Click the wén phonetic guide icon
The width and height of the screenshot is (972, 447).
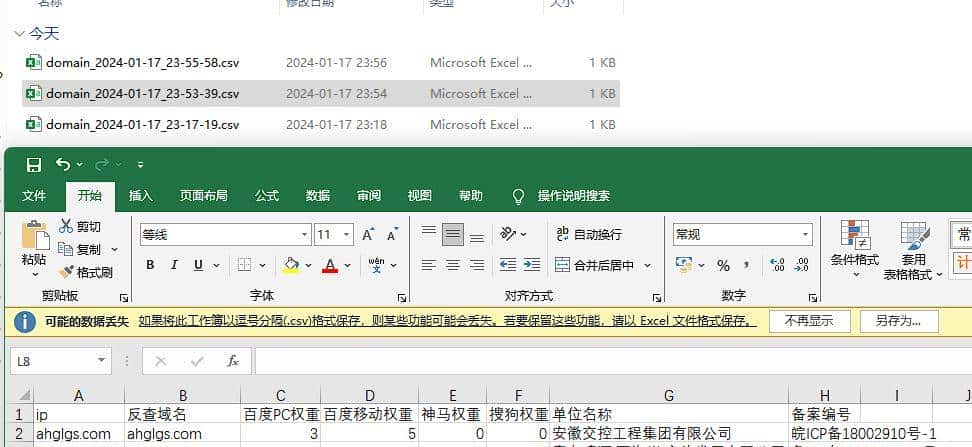coord(376,265)
